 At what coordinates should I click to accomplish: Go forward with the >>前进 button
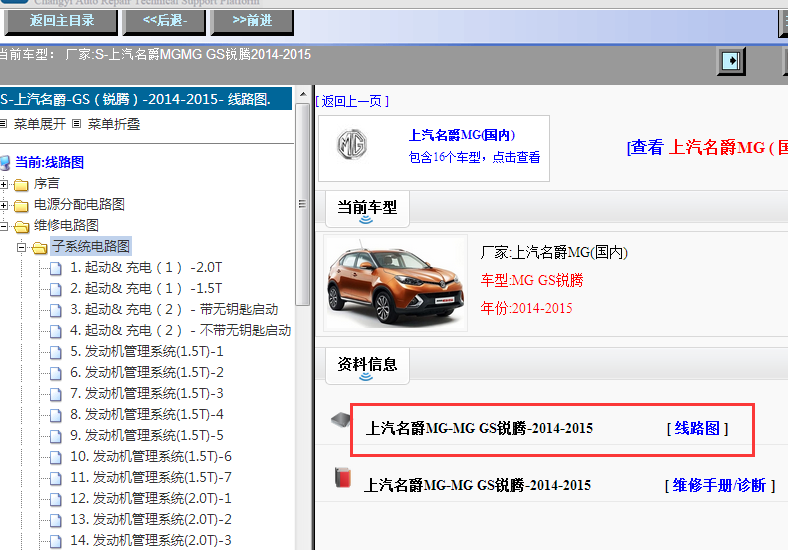(x=252, y=22)
